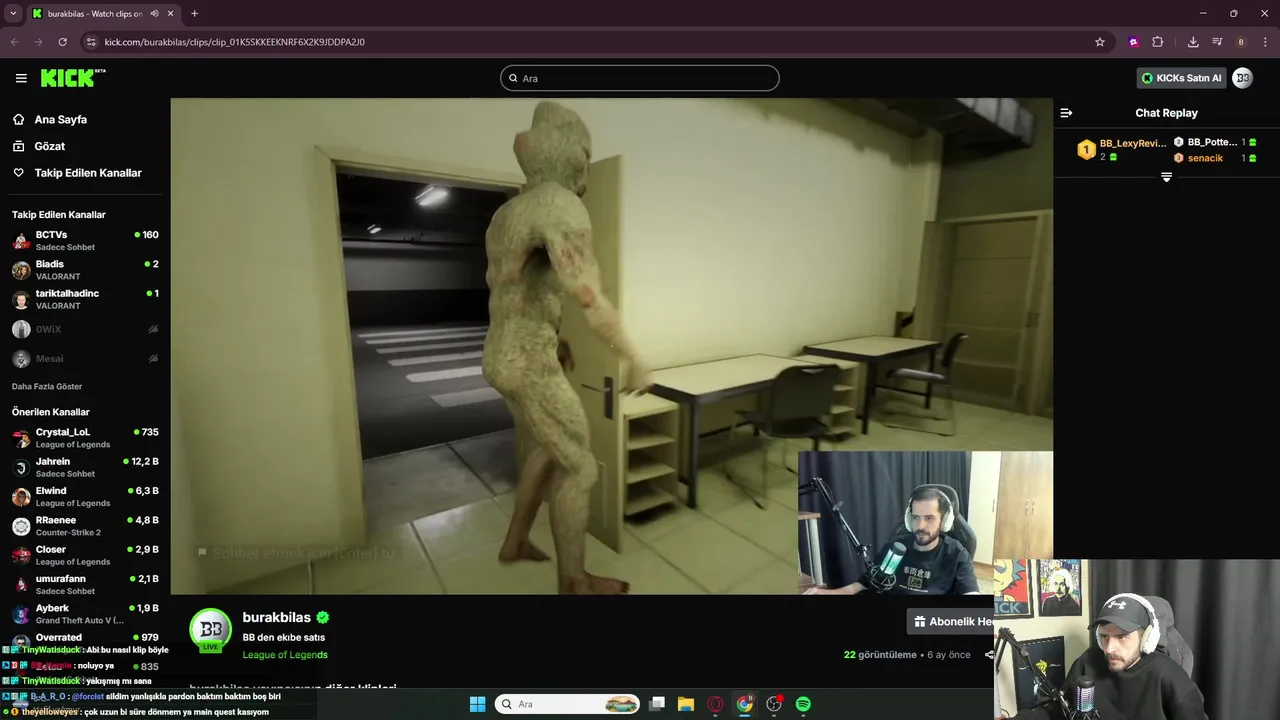Open the Jahrein channel avatar
The image size is (1280, 720).
21,467
